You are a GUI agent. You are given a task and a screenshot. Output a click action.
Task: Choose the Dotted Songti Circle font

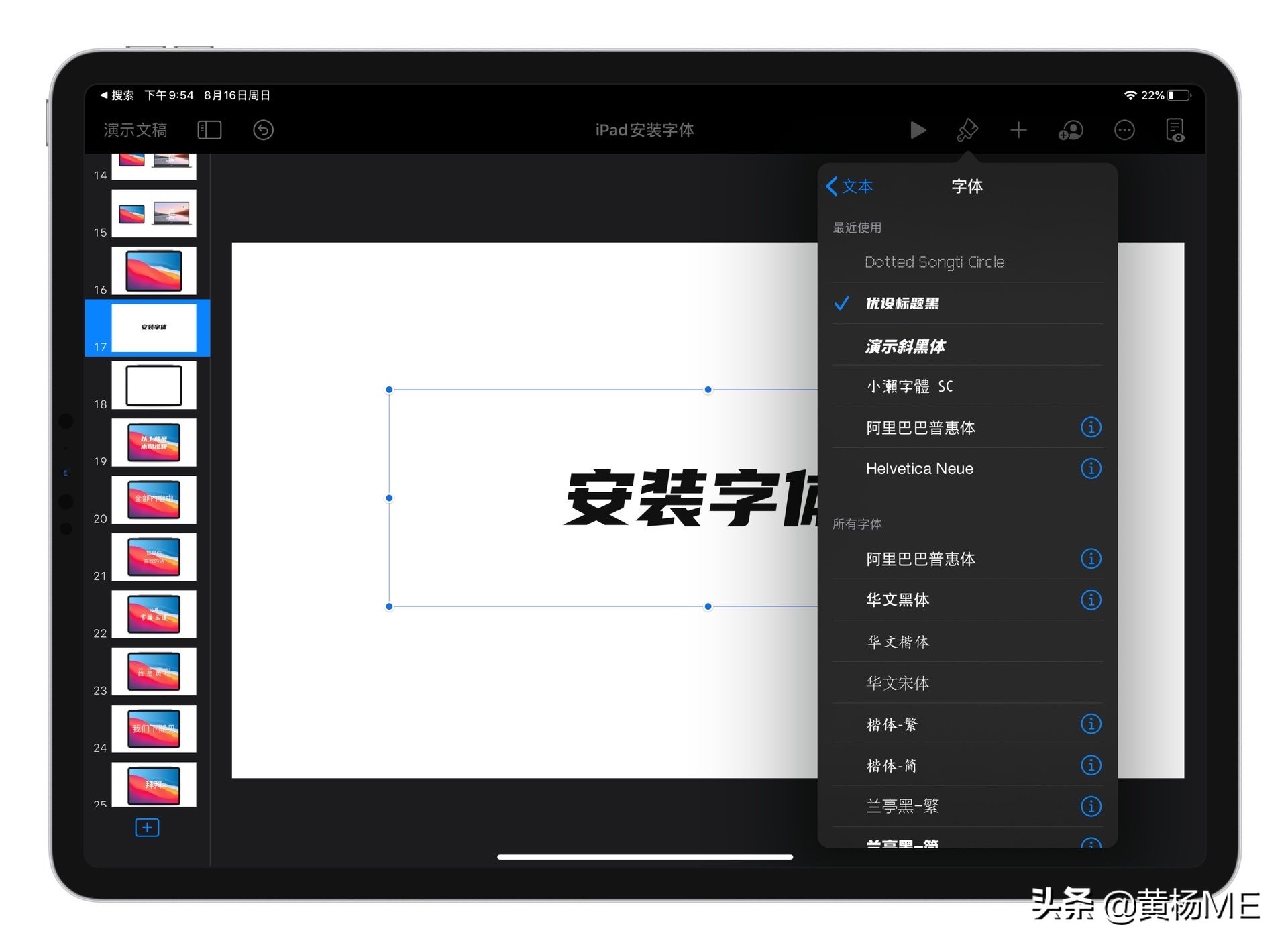(934, 262)
